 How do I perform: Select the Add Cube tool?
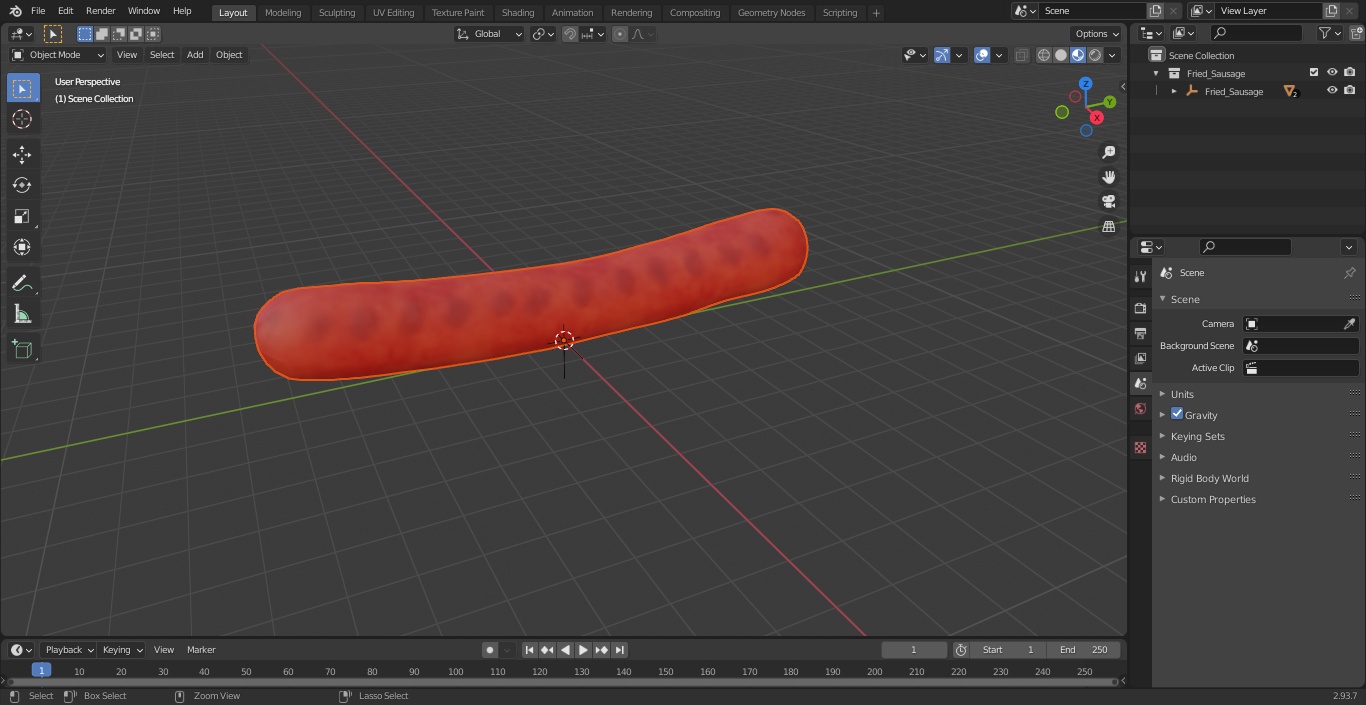[23, 349]
